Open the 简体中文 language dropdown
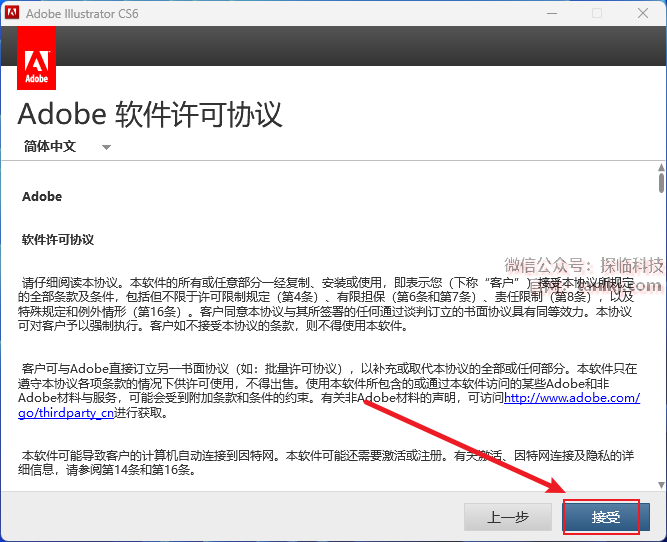 click(x=67, y=147)
